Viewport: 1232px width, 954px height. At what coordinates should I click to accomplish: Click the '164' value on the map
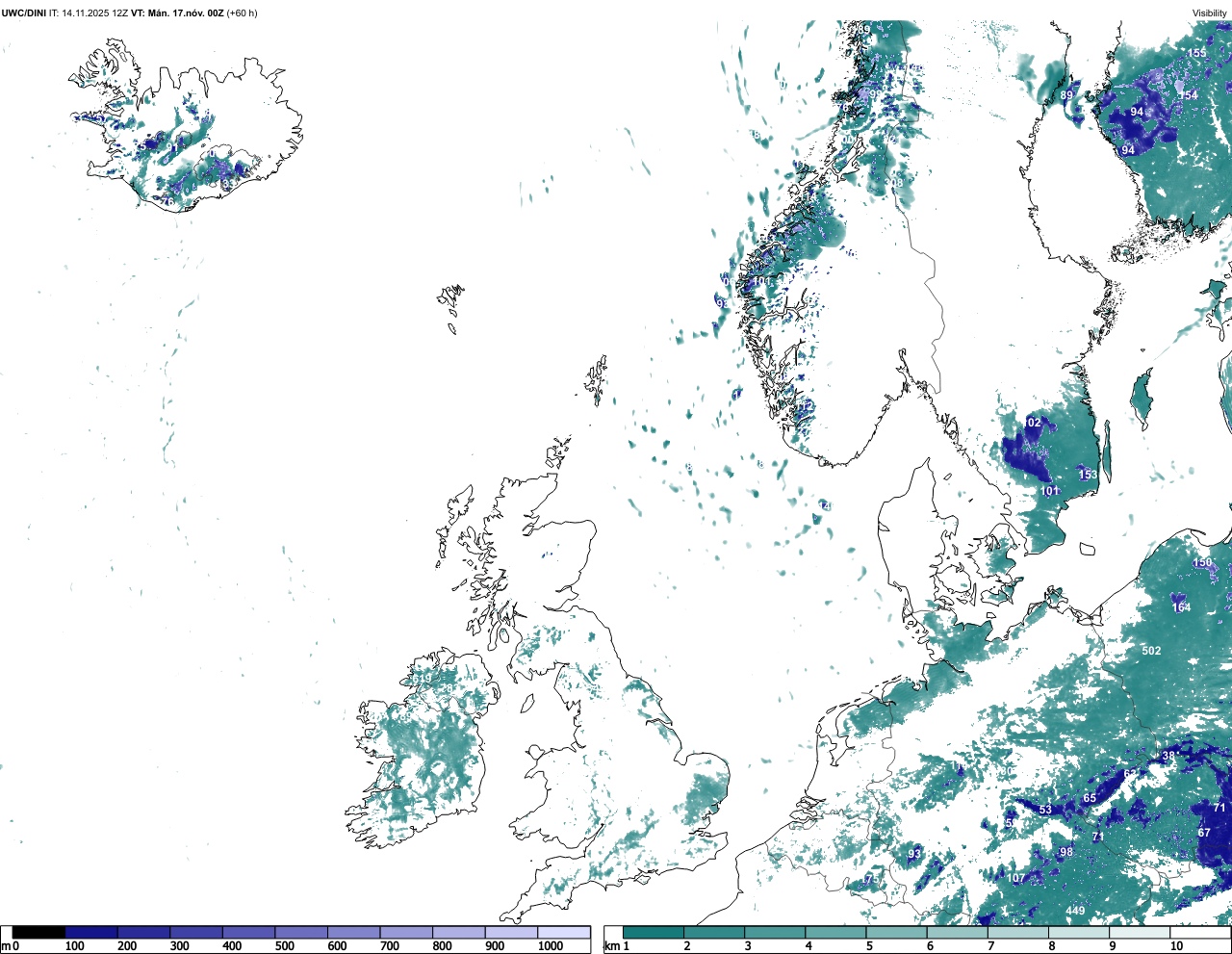[x=1181, y=607]
